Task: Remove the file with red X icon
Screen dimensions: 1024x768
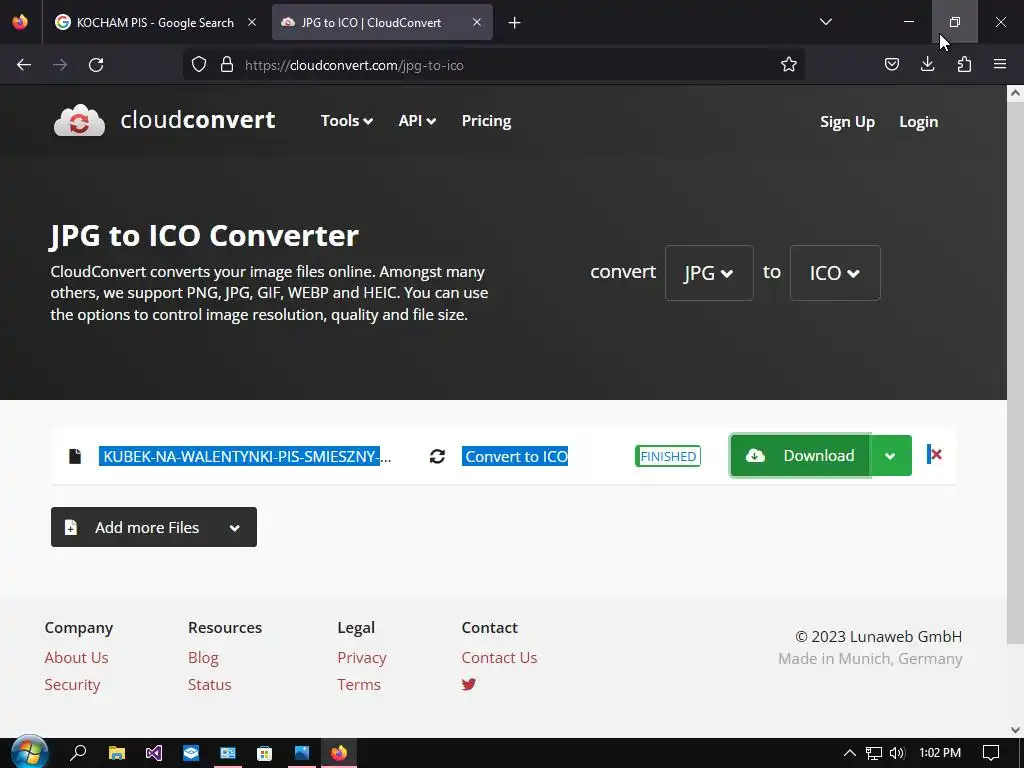Action: [935, 454]
